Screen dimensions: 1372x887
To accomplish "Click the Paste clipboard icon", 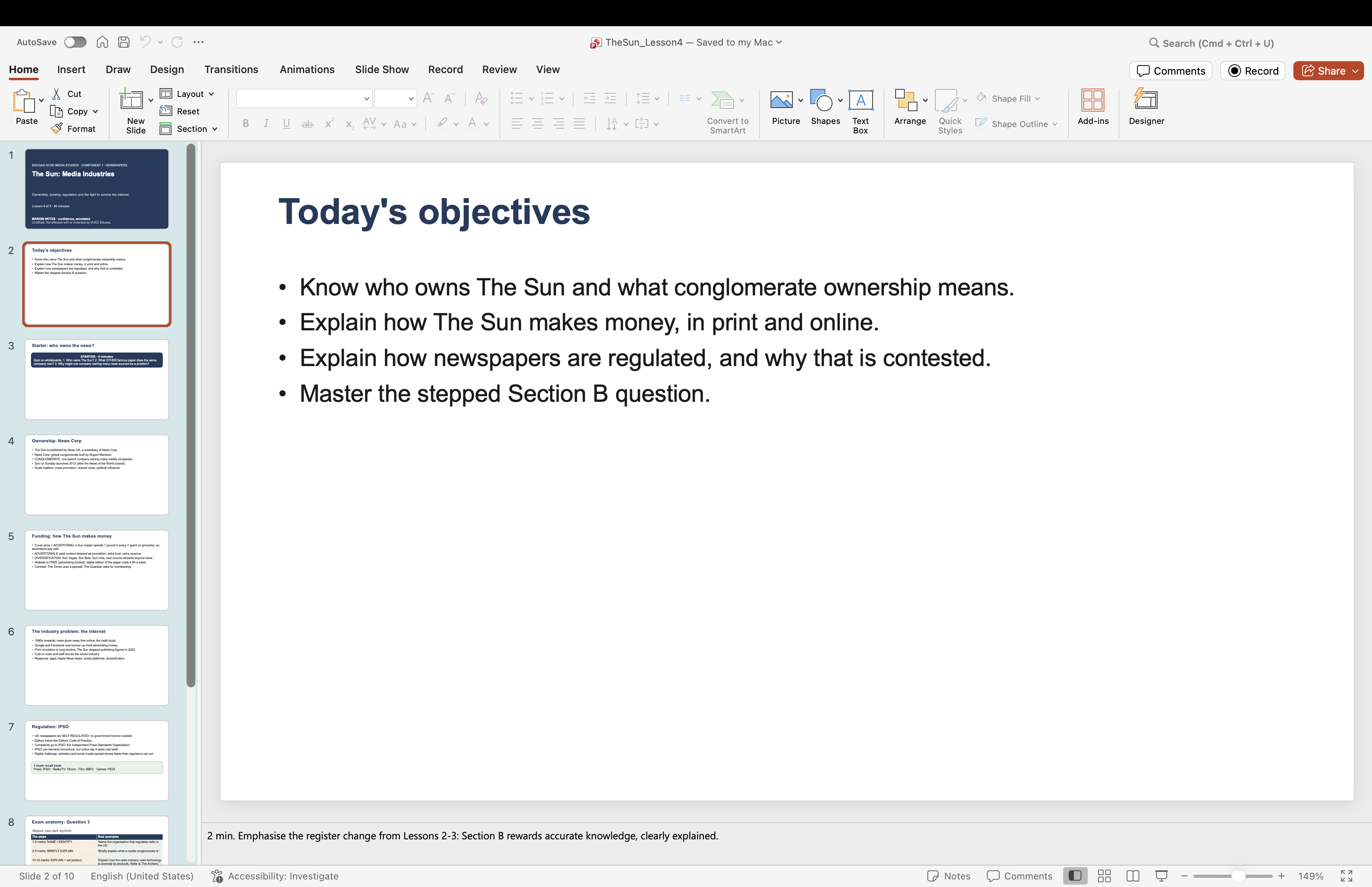I will (23, 101).
